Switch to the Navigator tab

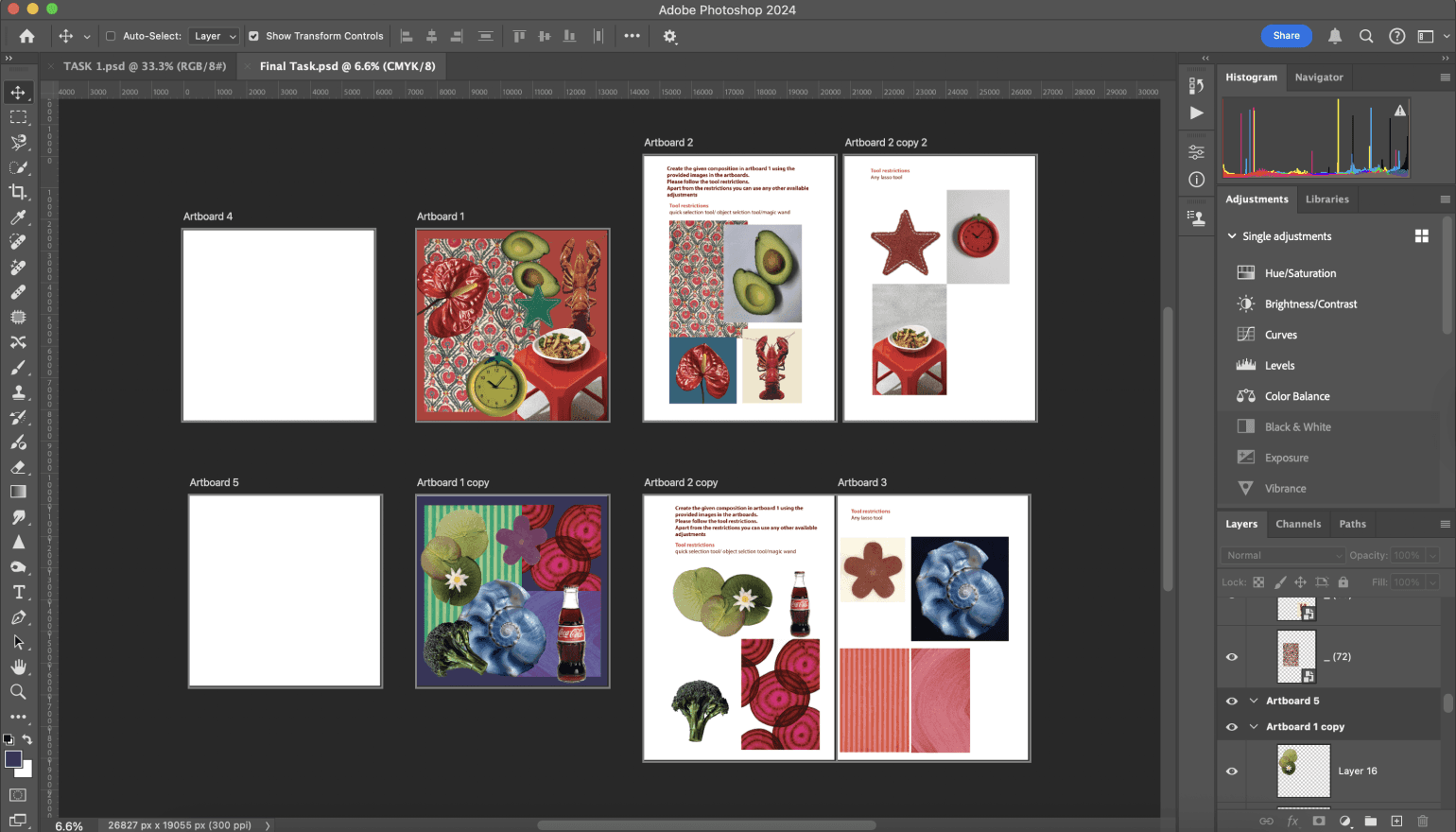[1319, 78]
